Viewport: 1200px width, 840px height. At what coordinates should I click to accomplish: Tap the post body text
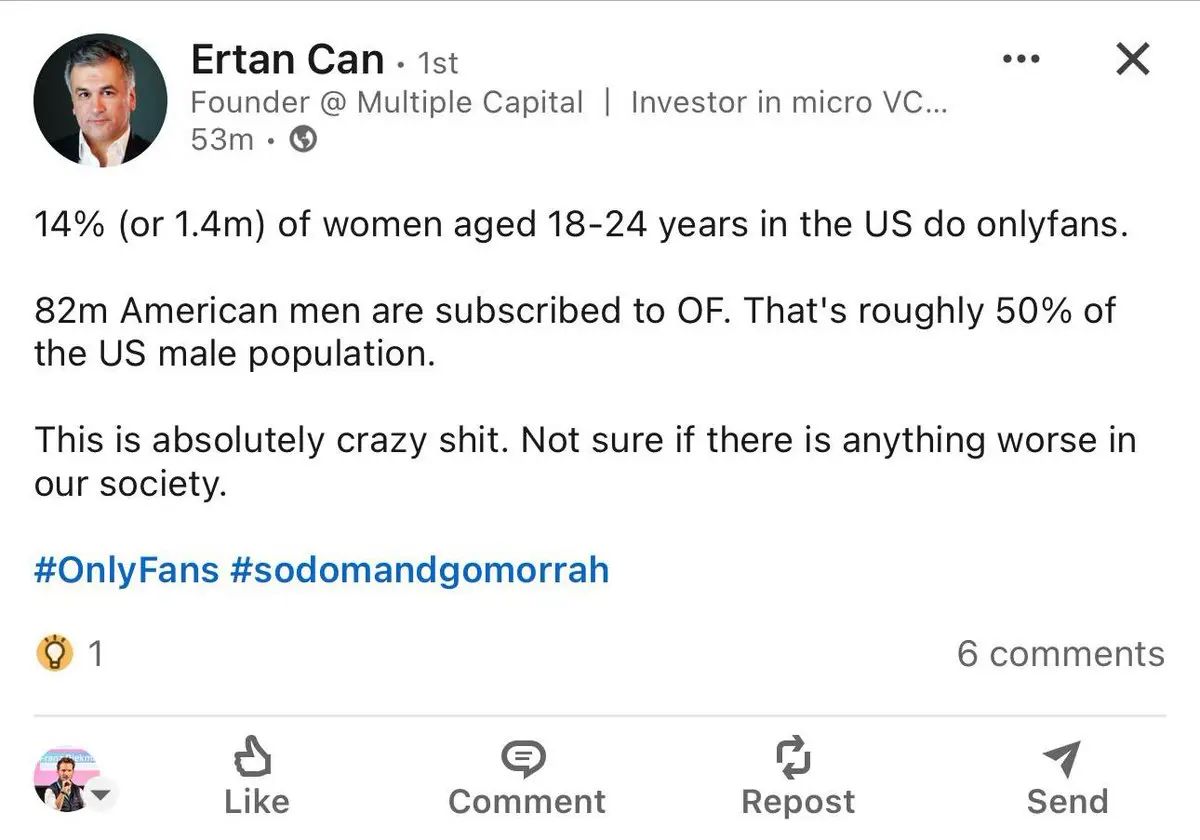(585, 355)
